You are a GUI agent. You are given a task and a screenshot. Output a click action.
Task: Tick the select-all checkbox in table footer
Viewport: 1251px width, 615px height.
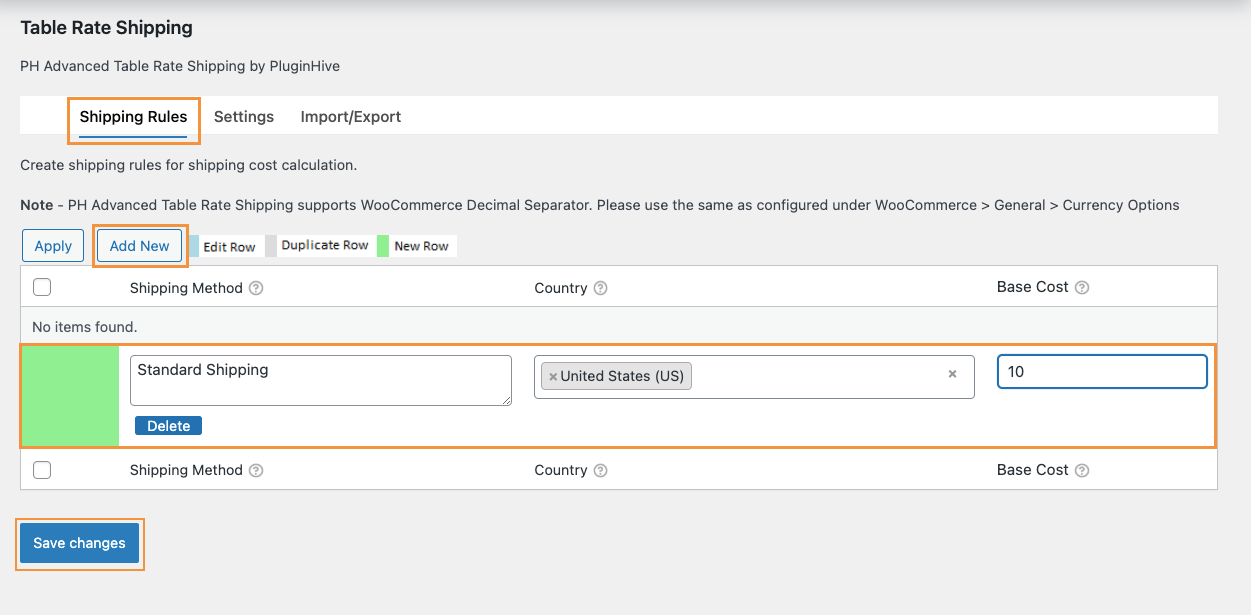coord(42,470)
